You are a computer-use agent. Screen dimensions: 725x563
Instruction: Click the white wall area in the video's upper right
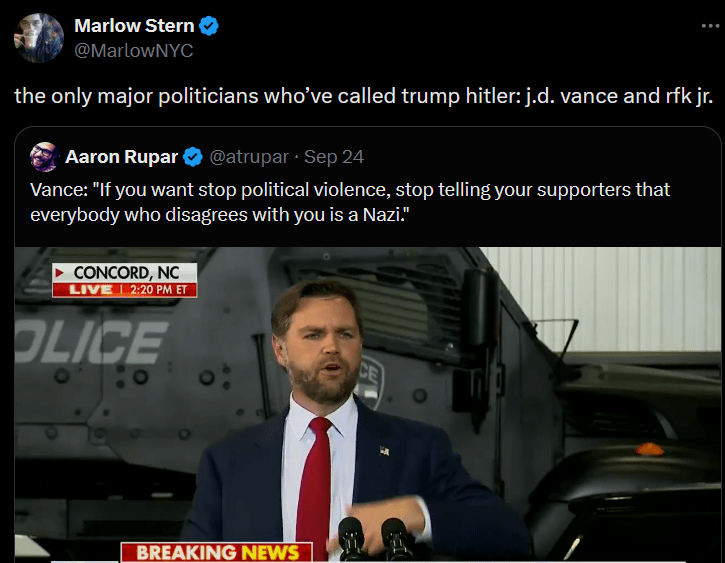pos(601,298)
